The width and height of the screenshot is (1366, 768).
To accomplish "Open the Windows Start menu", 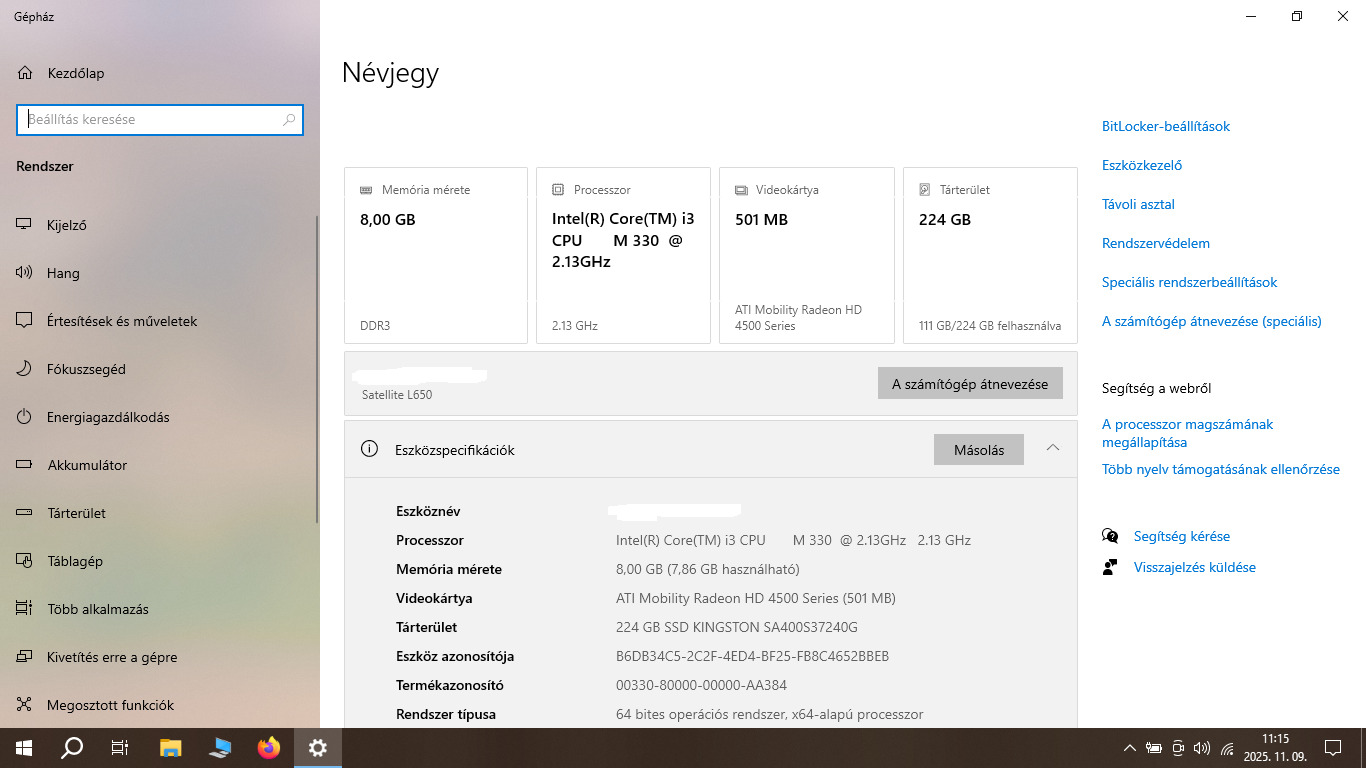I will [x=23, y=747].
